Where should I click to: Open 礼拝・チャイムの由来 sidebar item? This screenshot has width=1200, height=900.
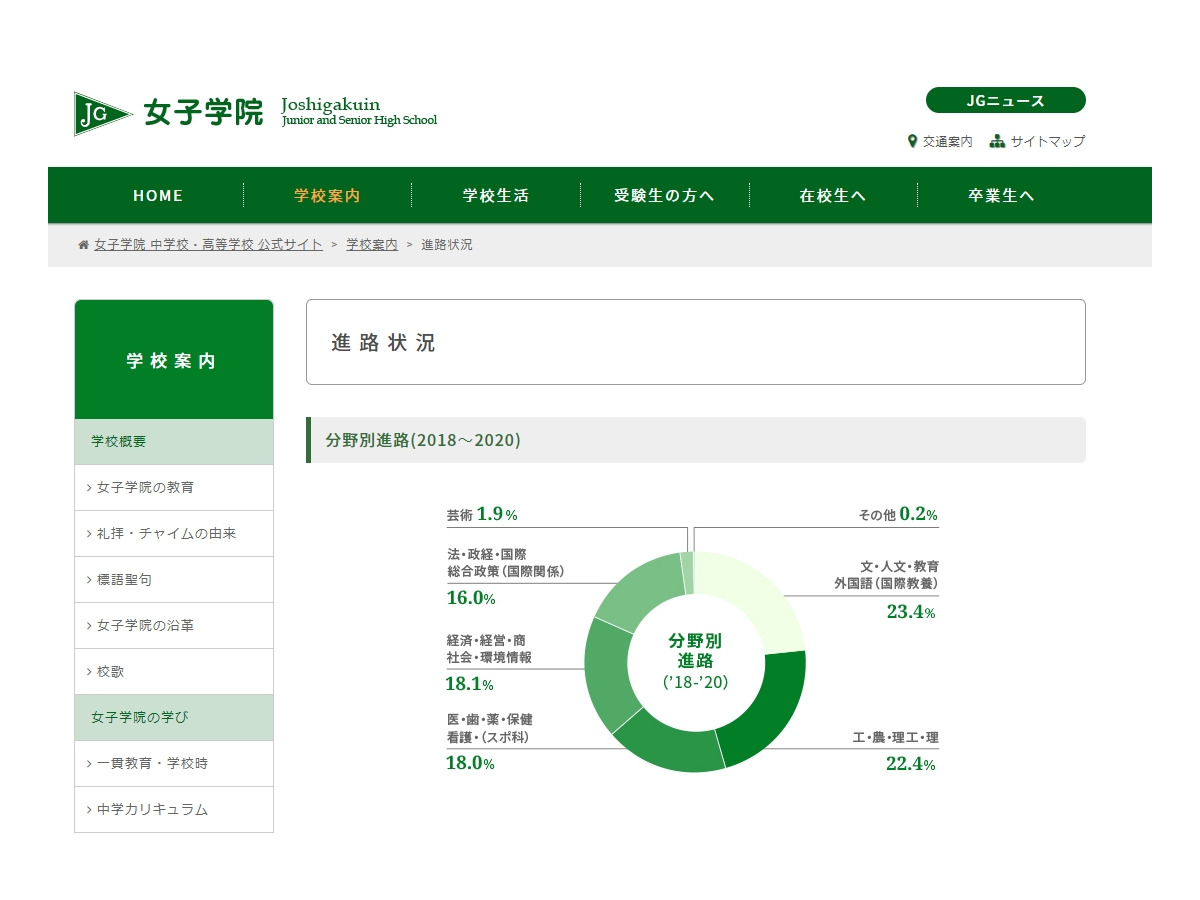167,534
